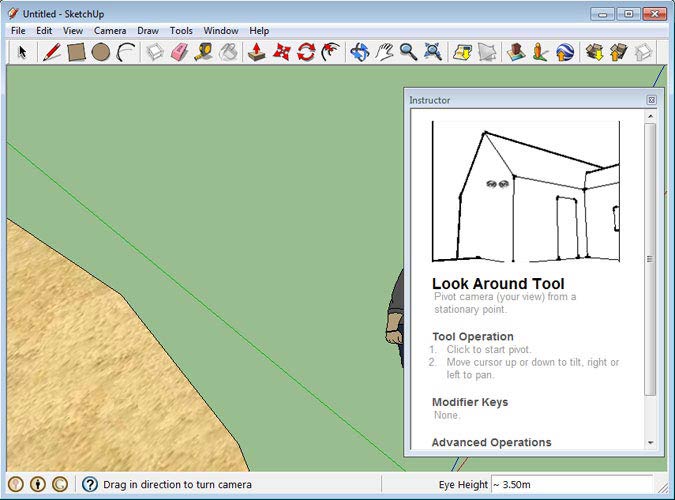675x500 pixels.
Task: Open the Tools menu
Action: [x=181, y=31]
